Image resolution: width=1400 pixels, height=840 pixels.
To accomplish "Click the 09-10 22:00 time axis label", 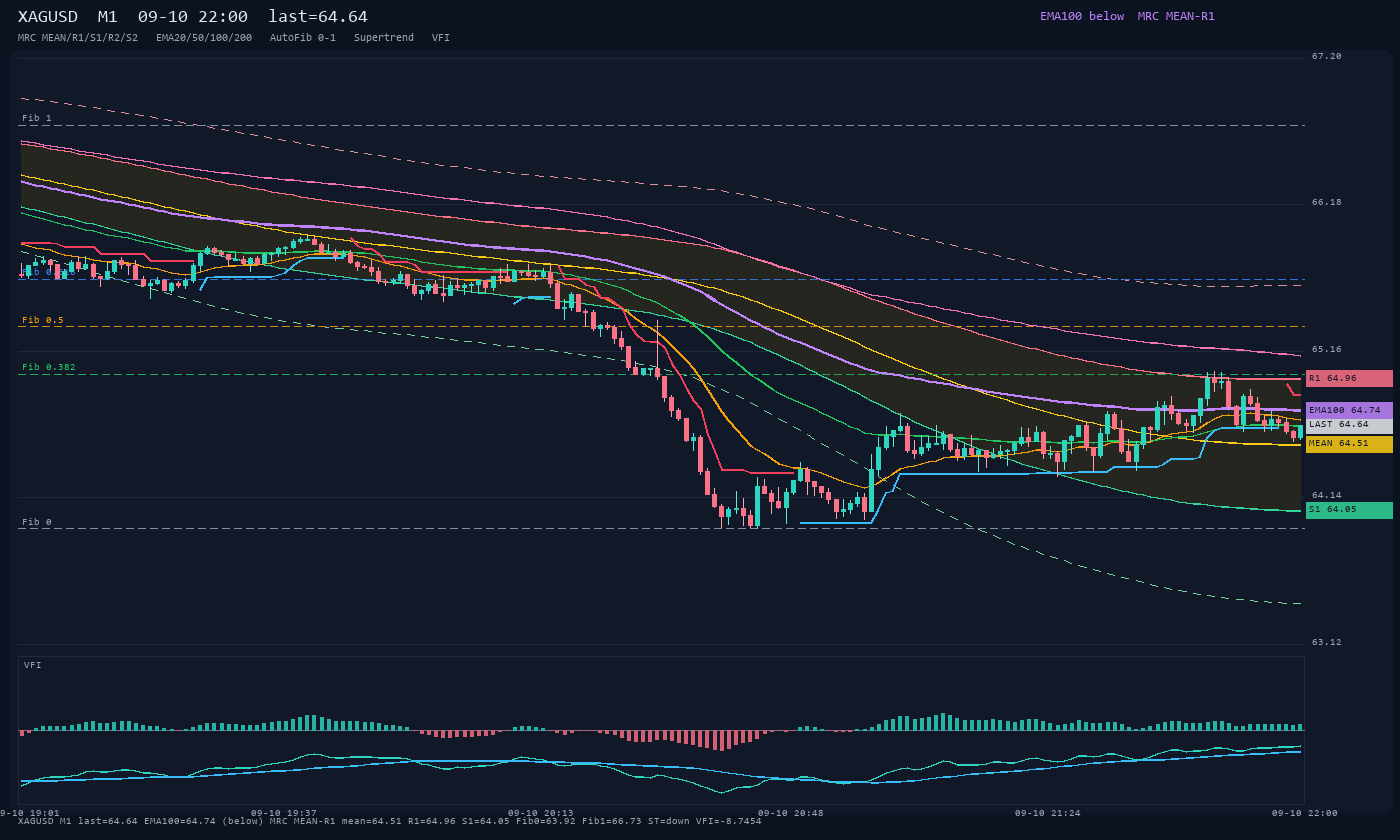I will [1305, 813].
